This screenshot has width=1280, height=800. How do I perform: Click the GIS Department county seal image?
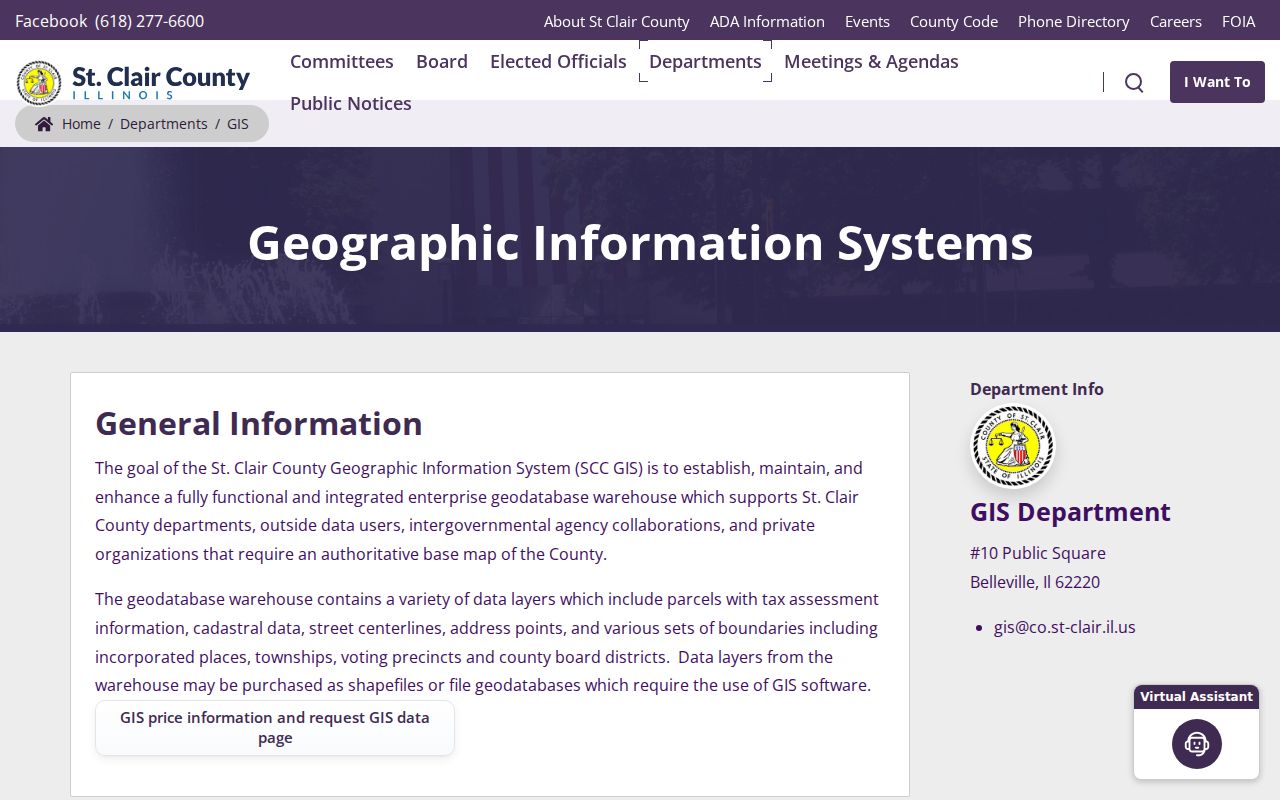[x=1013, y=446]
